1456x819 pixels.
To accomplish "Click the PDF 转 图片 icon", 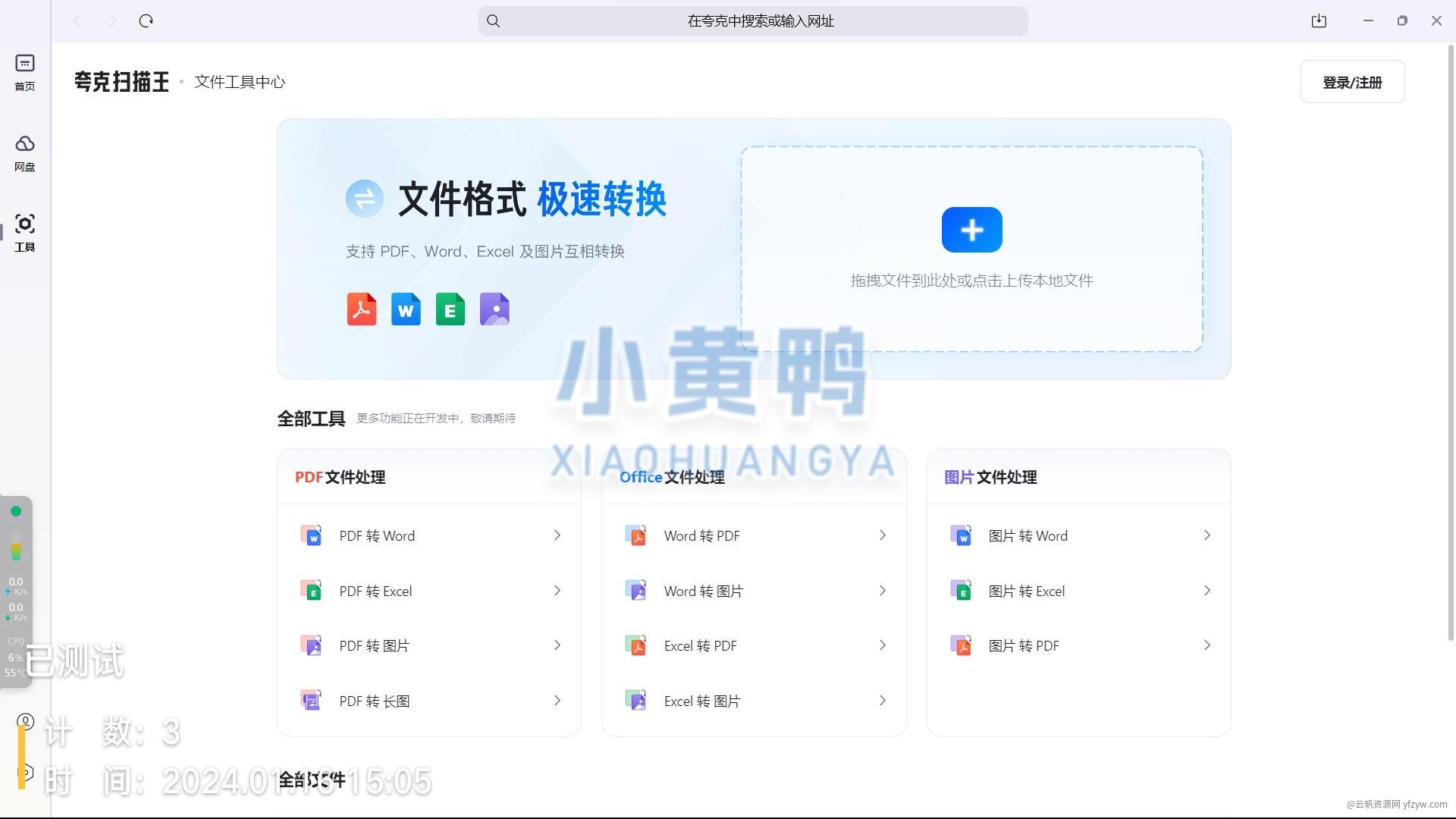I will 312,645.
